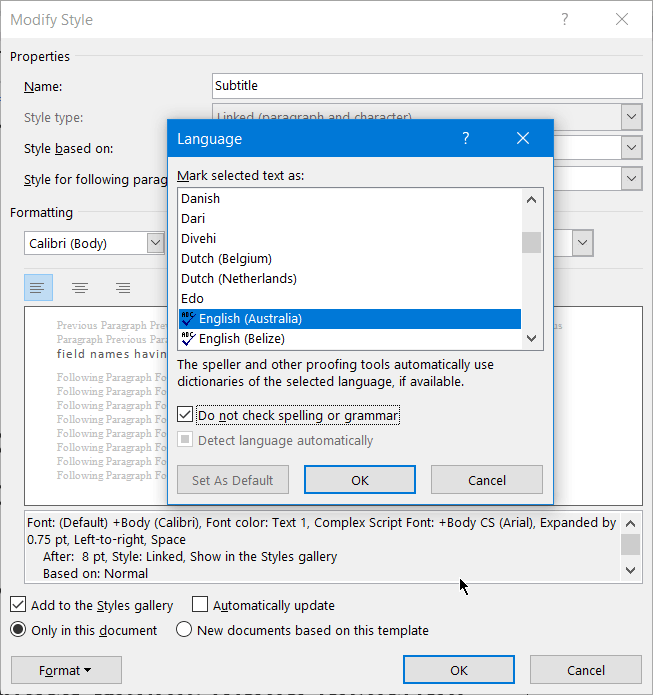Screen dimensions: 653x695
Task: Select Divehi in language list
Action: (349, 238)
